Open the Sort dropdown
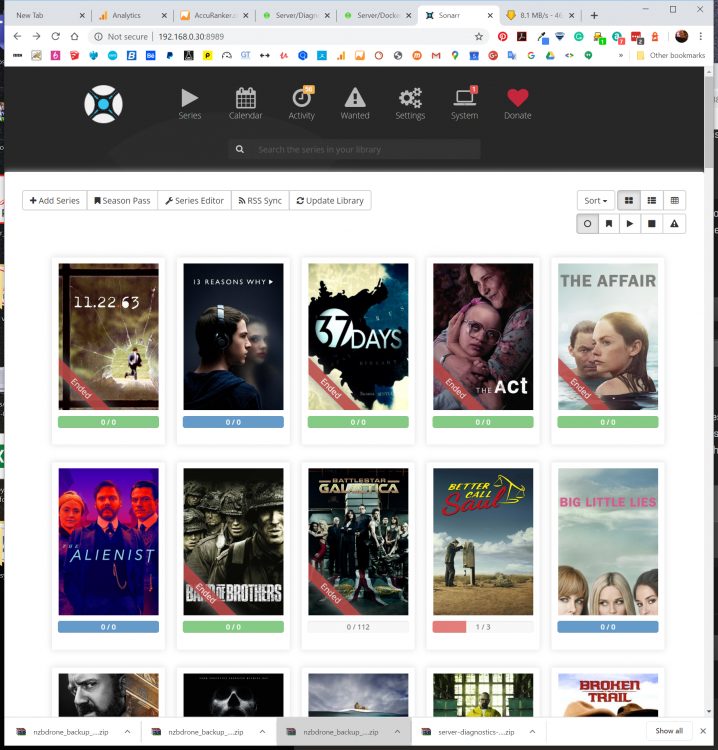The image size is (718, 750). click(x=596, y=200)
